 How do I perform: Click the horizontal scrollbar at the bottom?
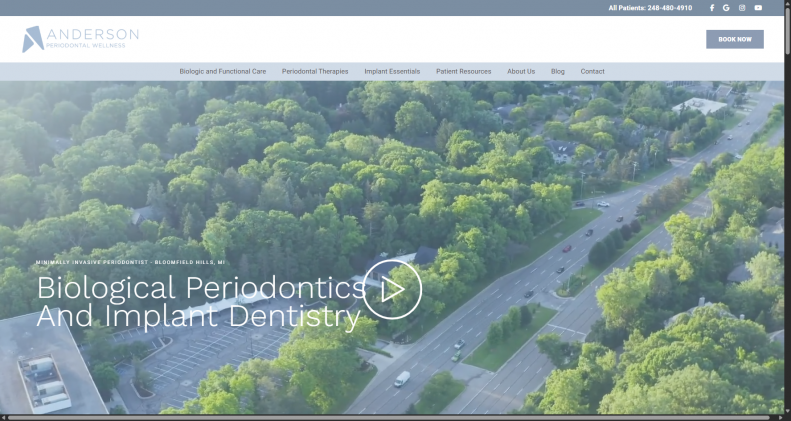click(390, 417)
